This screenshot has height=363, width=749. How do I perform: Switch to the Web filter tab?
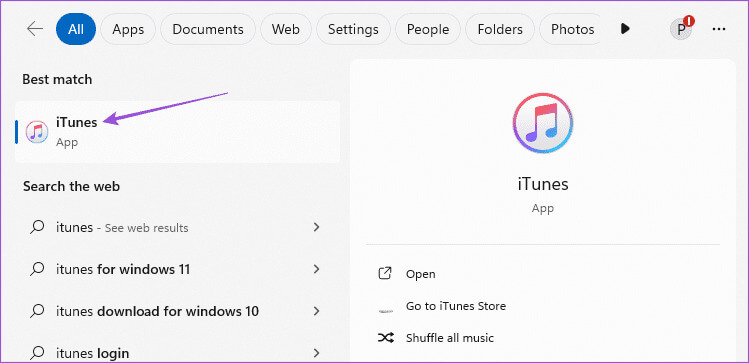pyautogui.click(x=286, y=29)
